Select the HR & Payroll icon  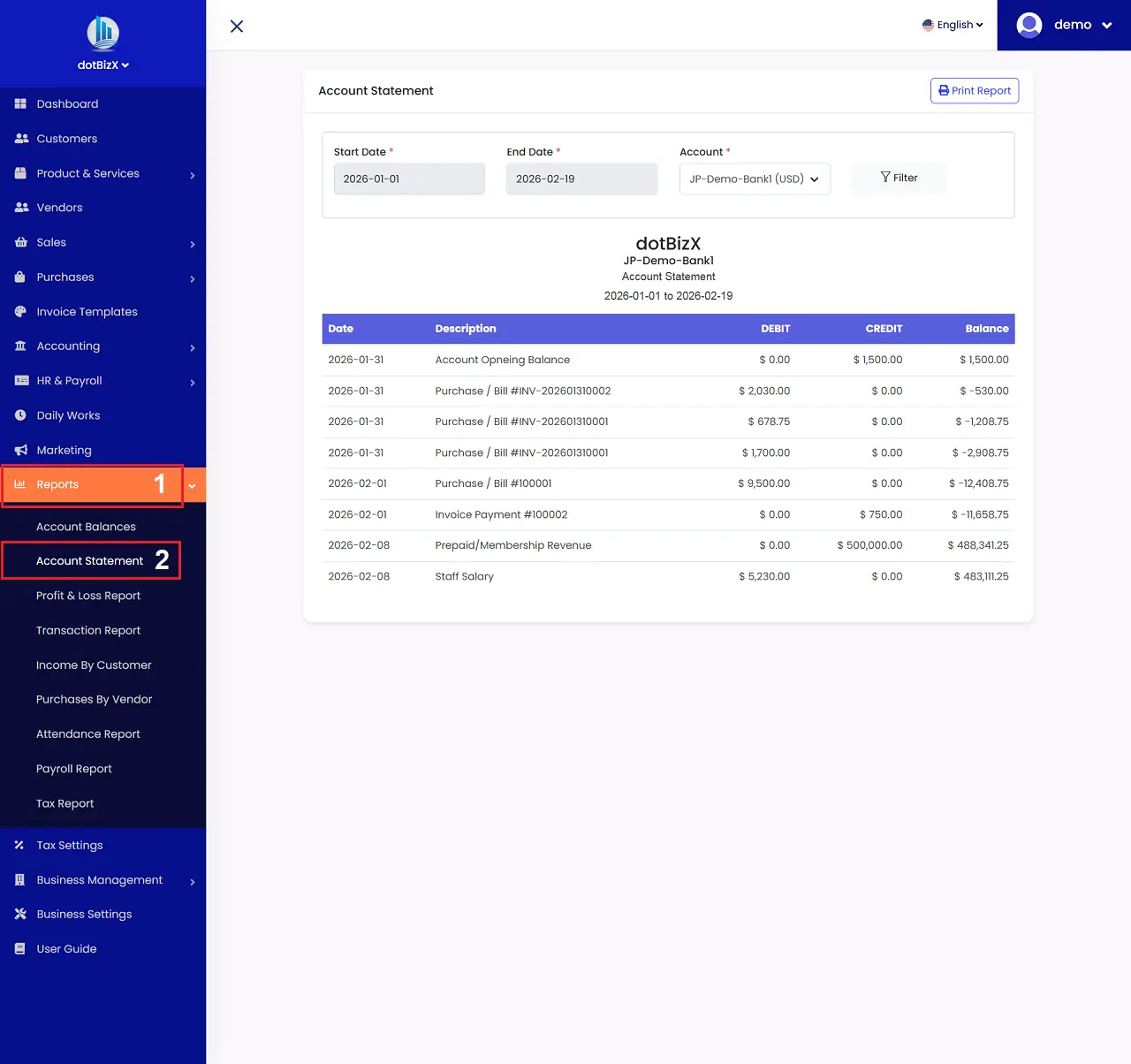tap(19, 380)
